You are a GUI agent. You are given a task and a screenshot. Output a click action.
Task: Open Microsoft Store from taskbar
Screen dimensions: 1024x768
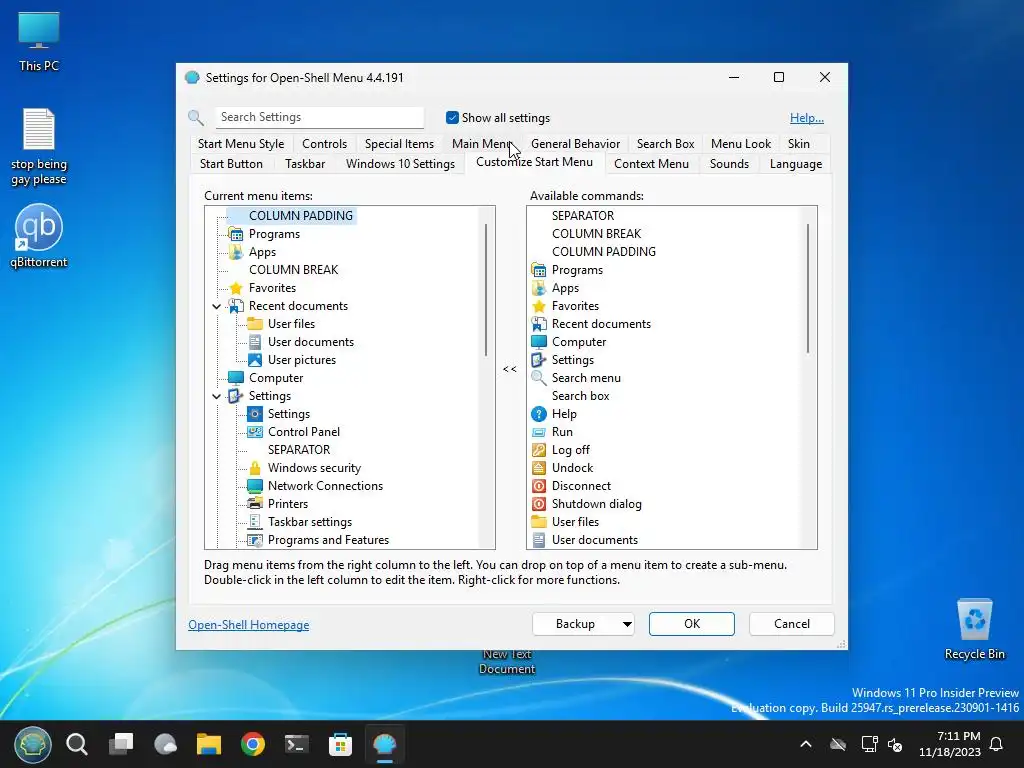(x=340, y=744)
